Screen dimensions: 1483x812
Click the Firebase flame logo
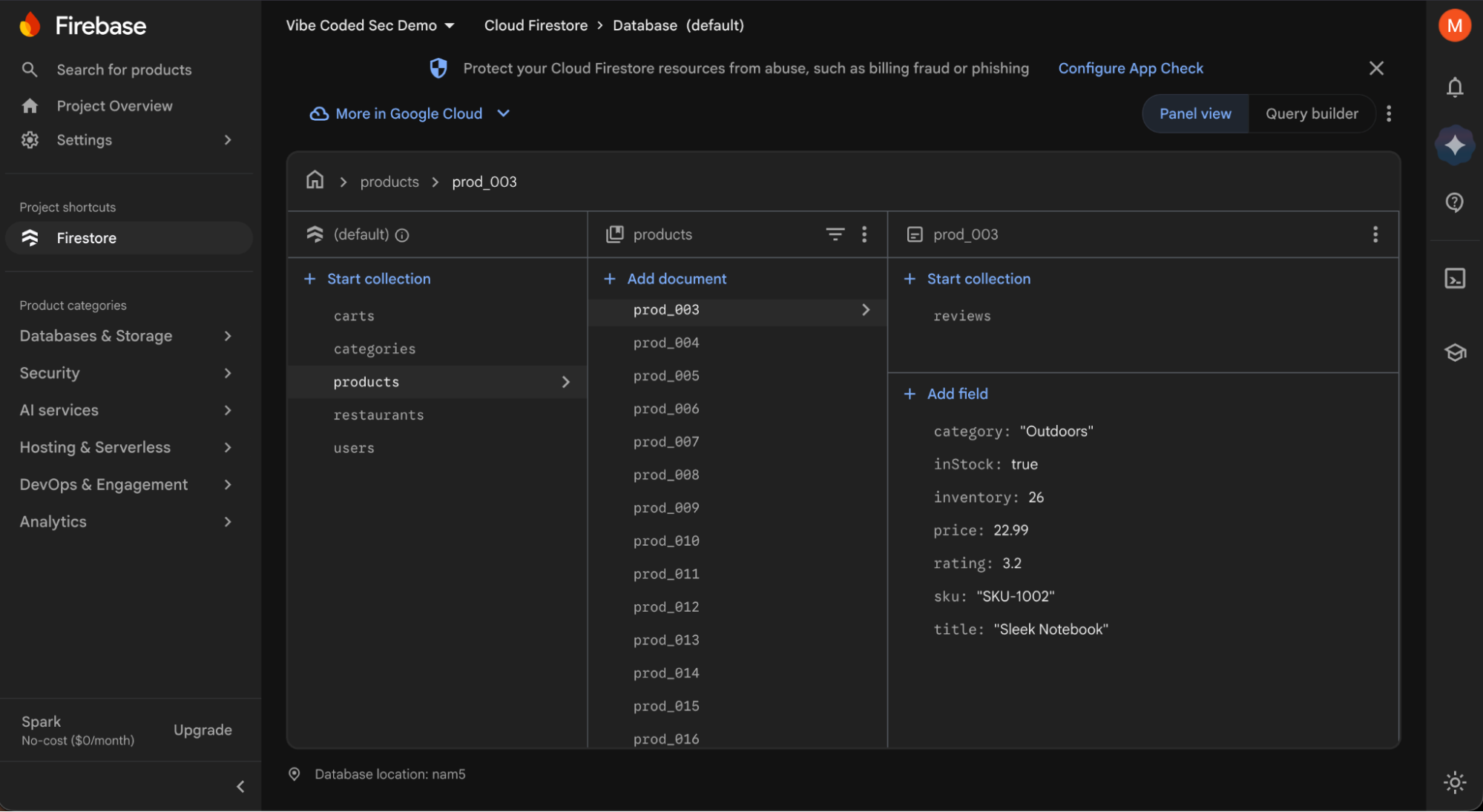point(30,25)
